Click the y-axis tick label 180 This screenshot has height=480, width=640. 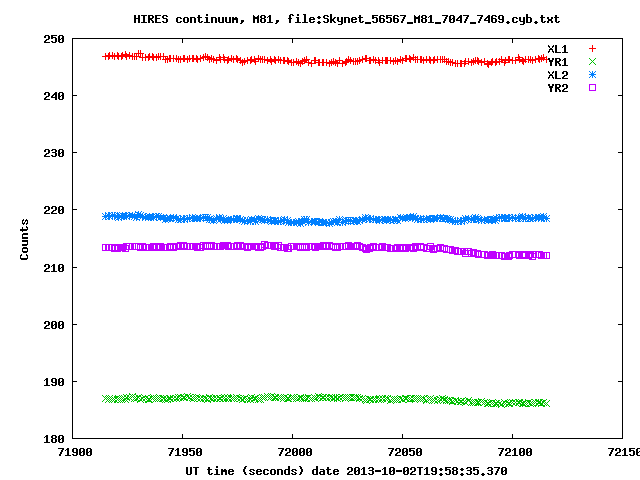point(54,440)
